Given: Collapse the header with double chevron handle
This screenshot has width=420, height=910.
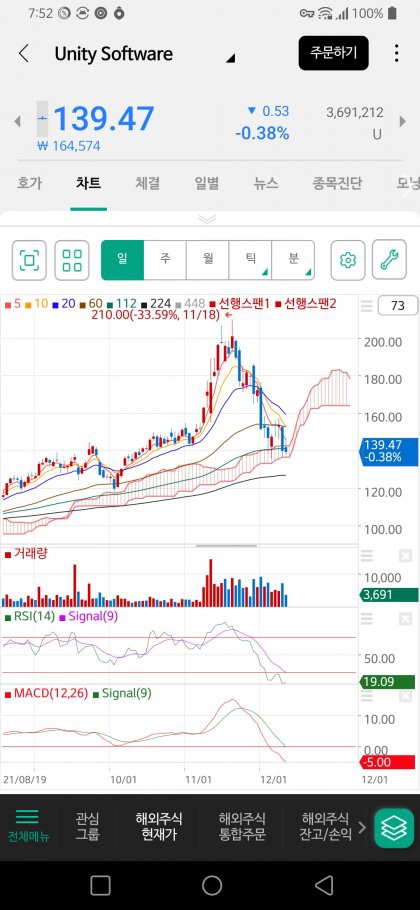Looking at the screenshot, I should [x=207, y=219].
